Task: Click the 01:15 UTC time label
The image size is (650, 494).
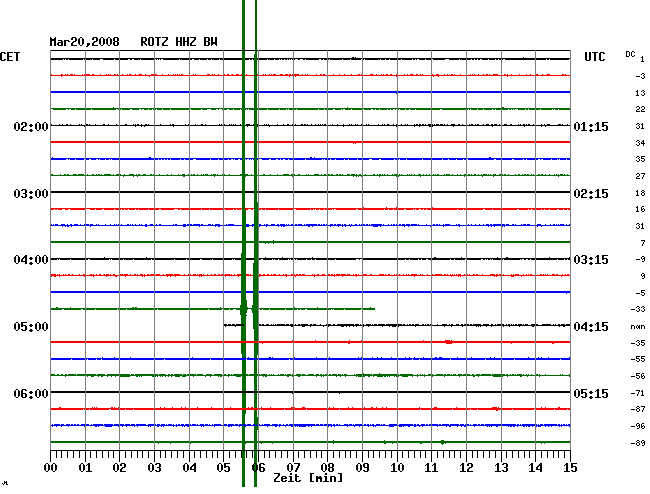Action: (591, 126)
